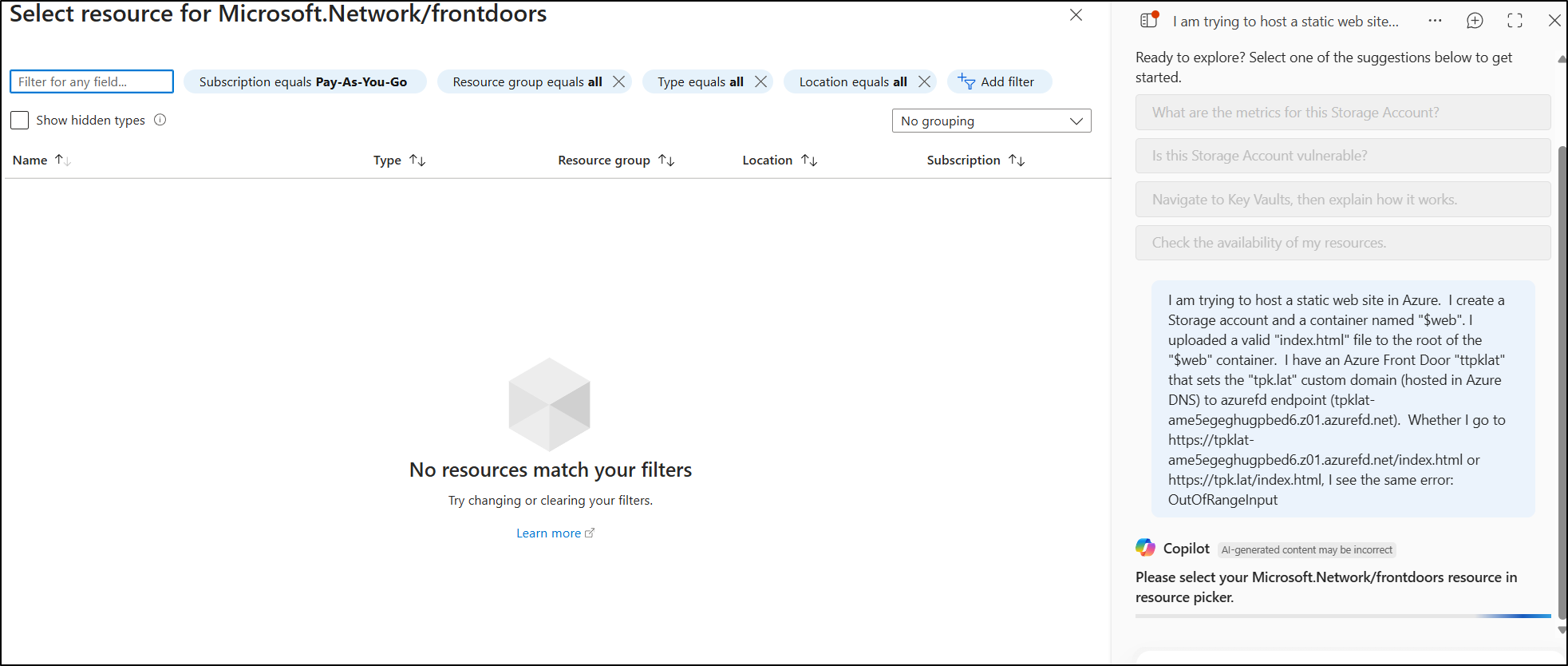The width and height of the screenshot is (1568, 666).
Task: Remove the Type equals all filter
Action: [x=760, y=81]
